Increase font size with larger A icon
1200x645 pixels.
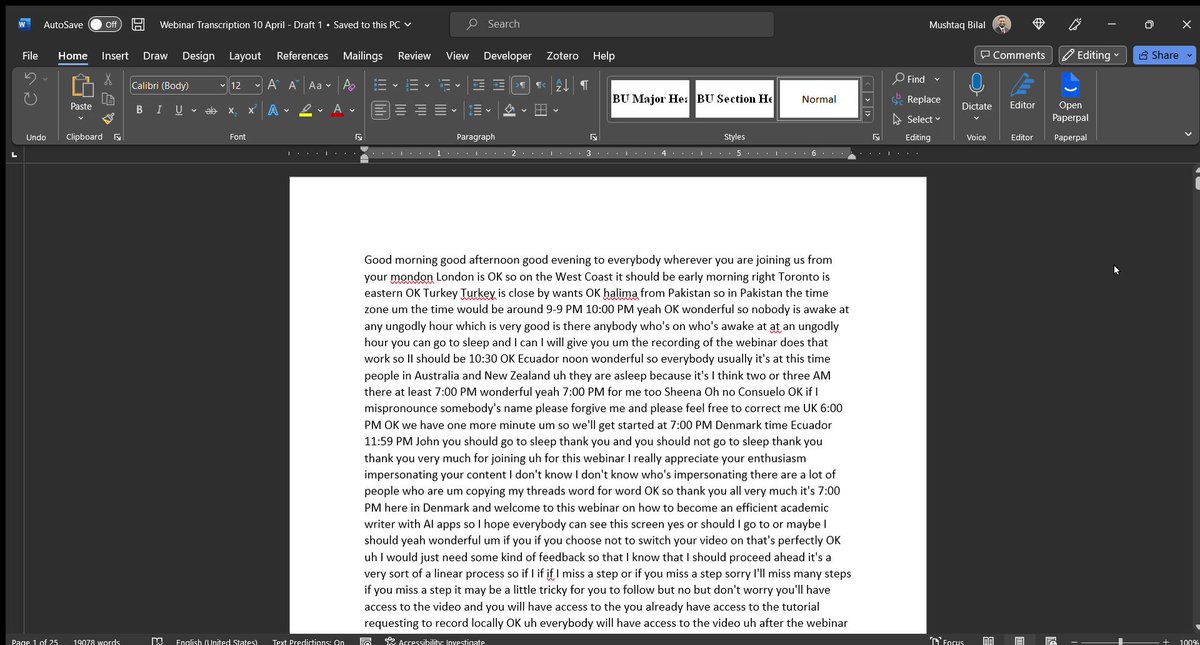point(274,86)
